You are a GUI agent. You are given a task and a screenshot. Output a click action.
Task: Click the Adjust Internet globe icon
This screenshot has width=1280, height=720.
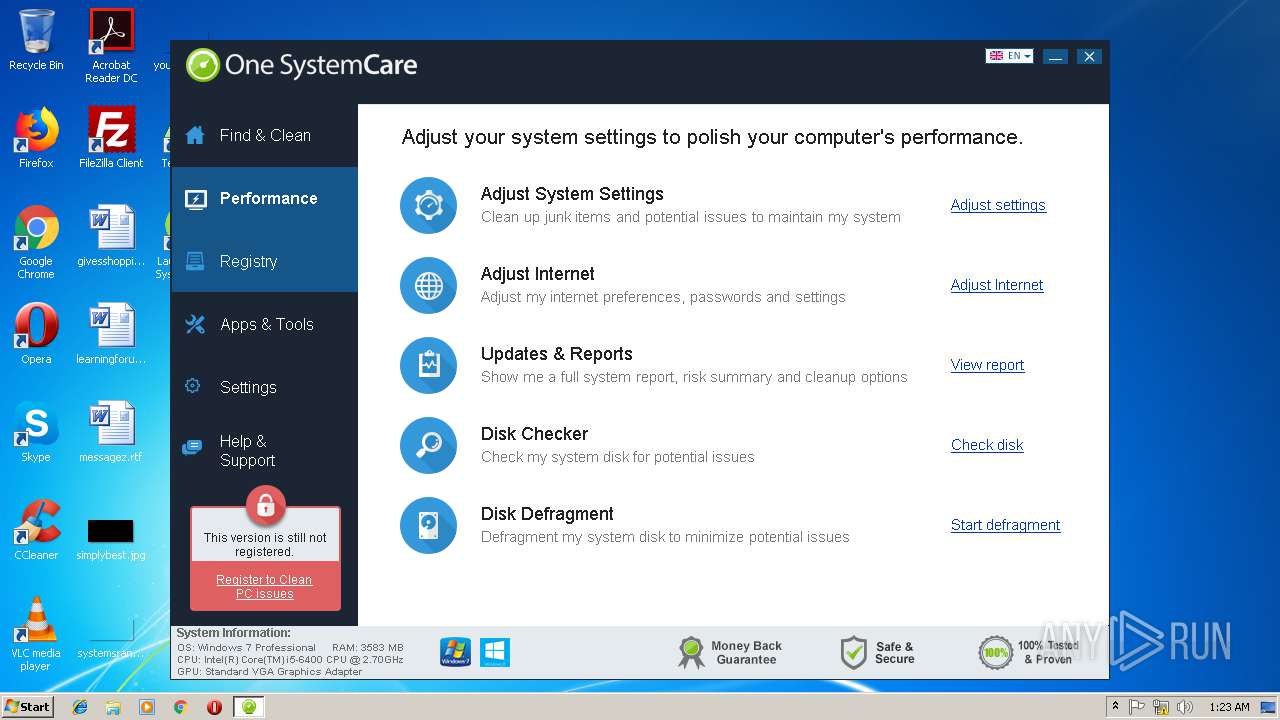click(428, 285)
